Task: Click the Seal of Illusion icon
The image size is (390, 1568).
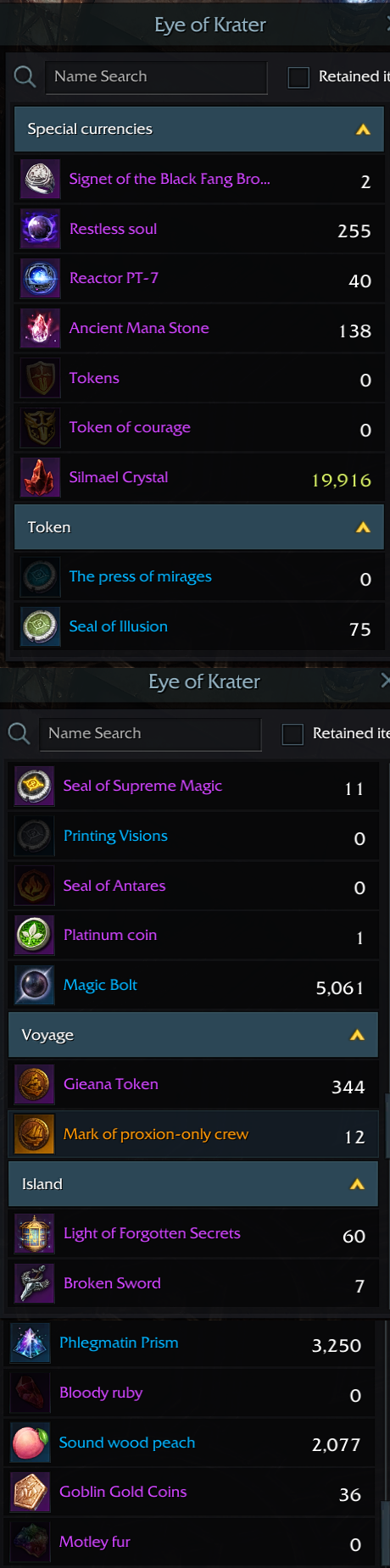Action: click(x=40, y=626)
